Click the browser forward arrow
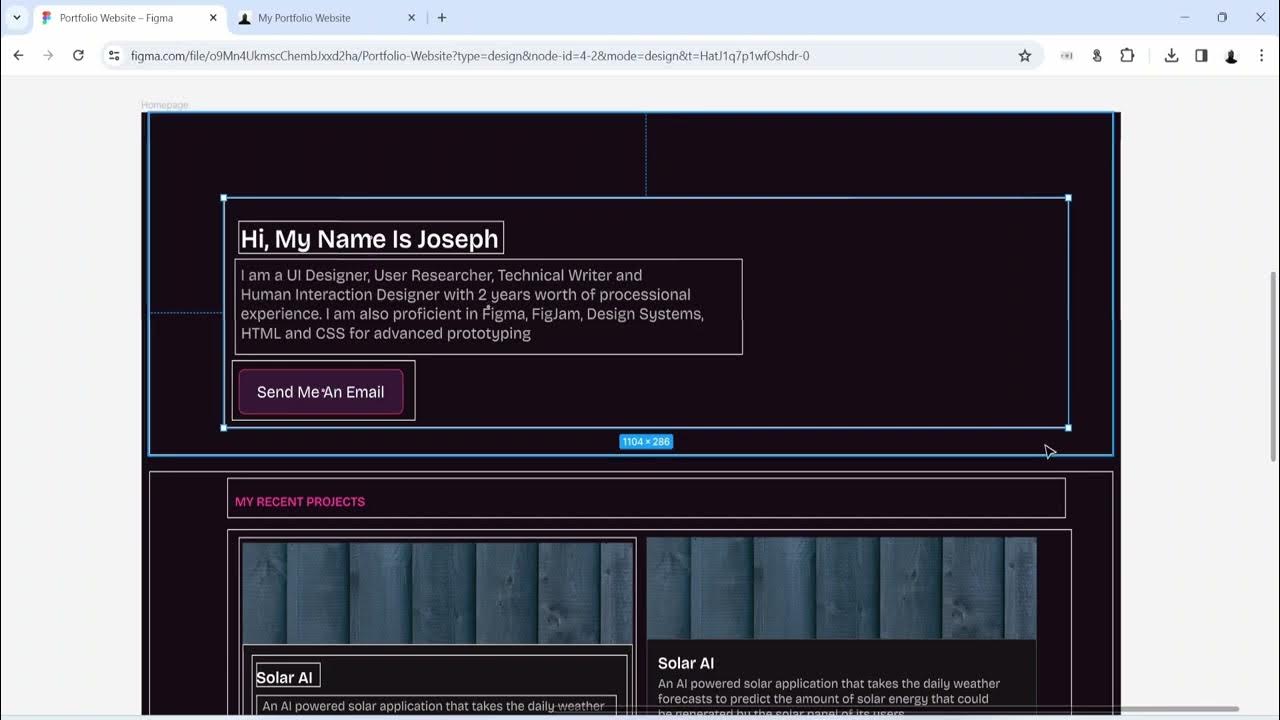This screenshot has height=720, width=1280. tap(48, 56)
